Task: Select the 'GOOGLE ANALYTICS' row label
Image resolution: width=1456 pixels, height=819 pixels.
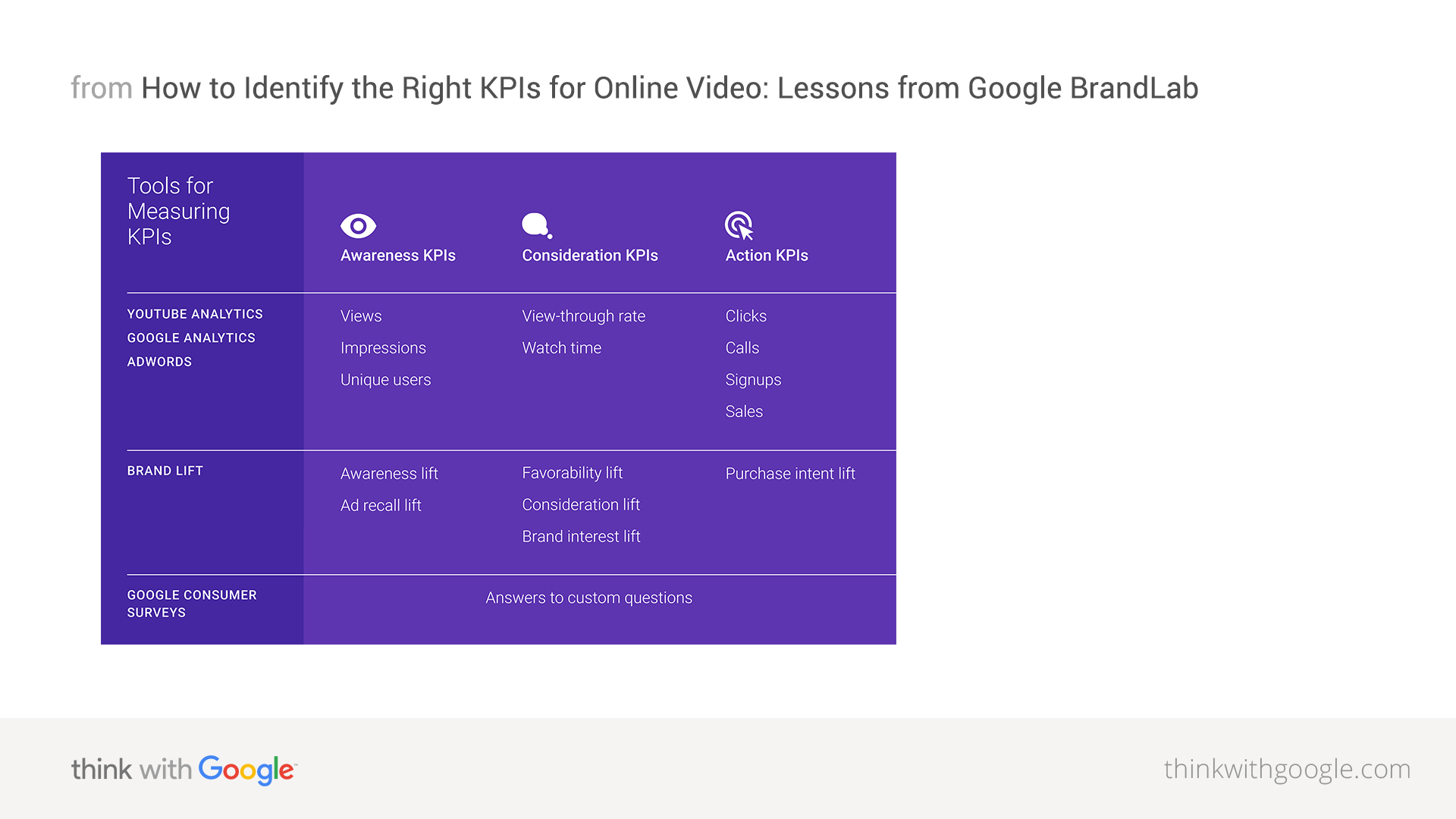Action: pyautogui.click(x=191, y=338)
